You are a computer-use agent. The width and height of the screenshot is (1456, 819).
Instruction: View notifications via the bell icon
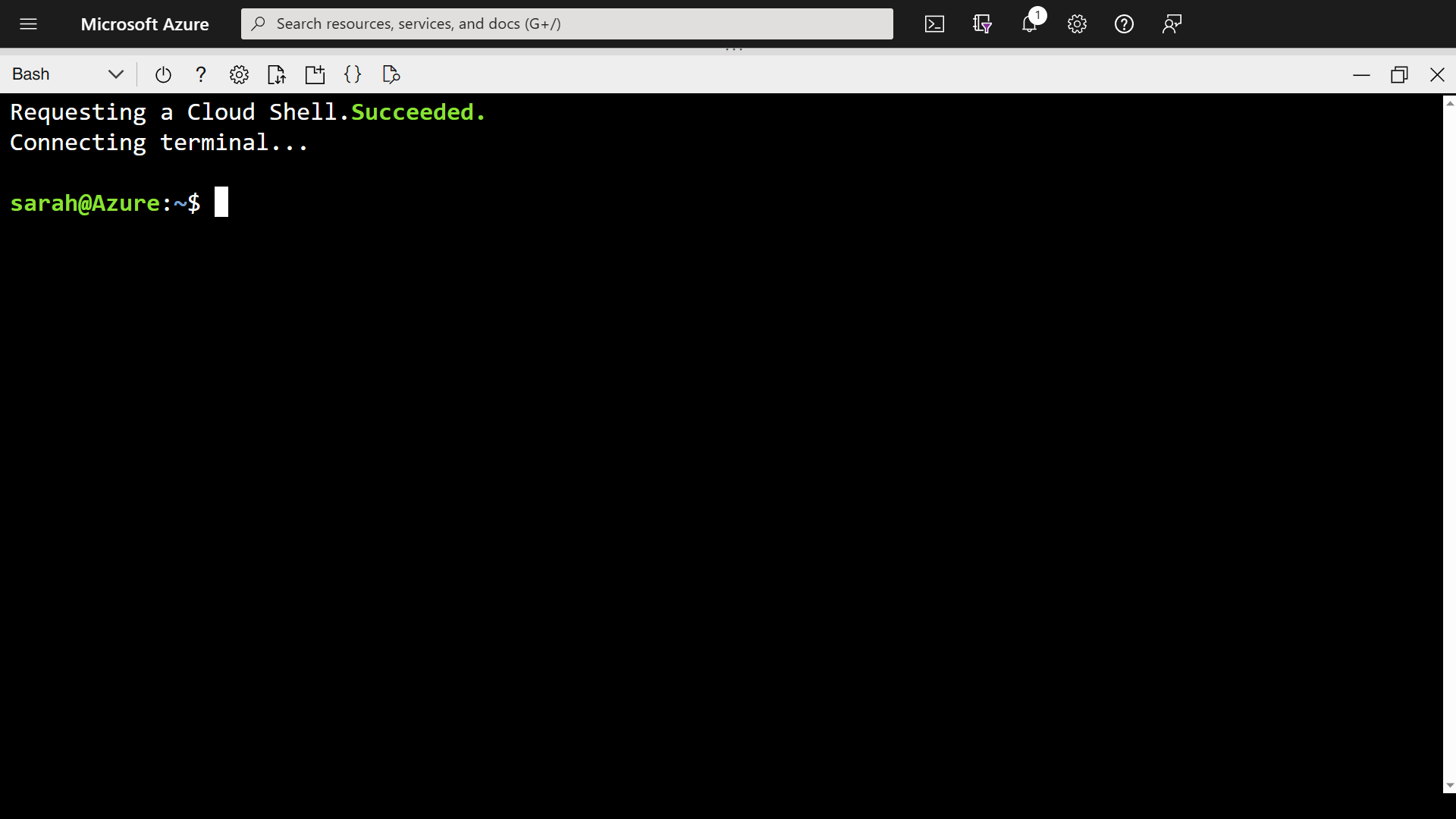pos(1029,24)
